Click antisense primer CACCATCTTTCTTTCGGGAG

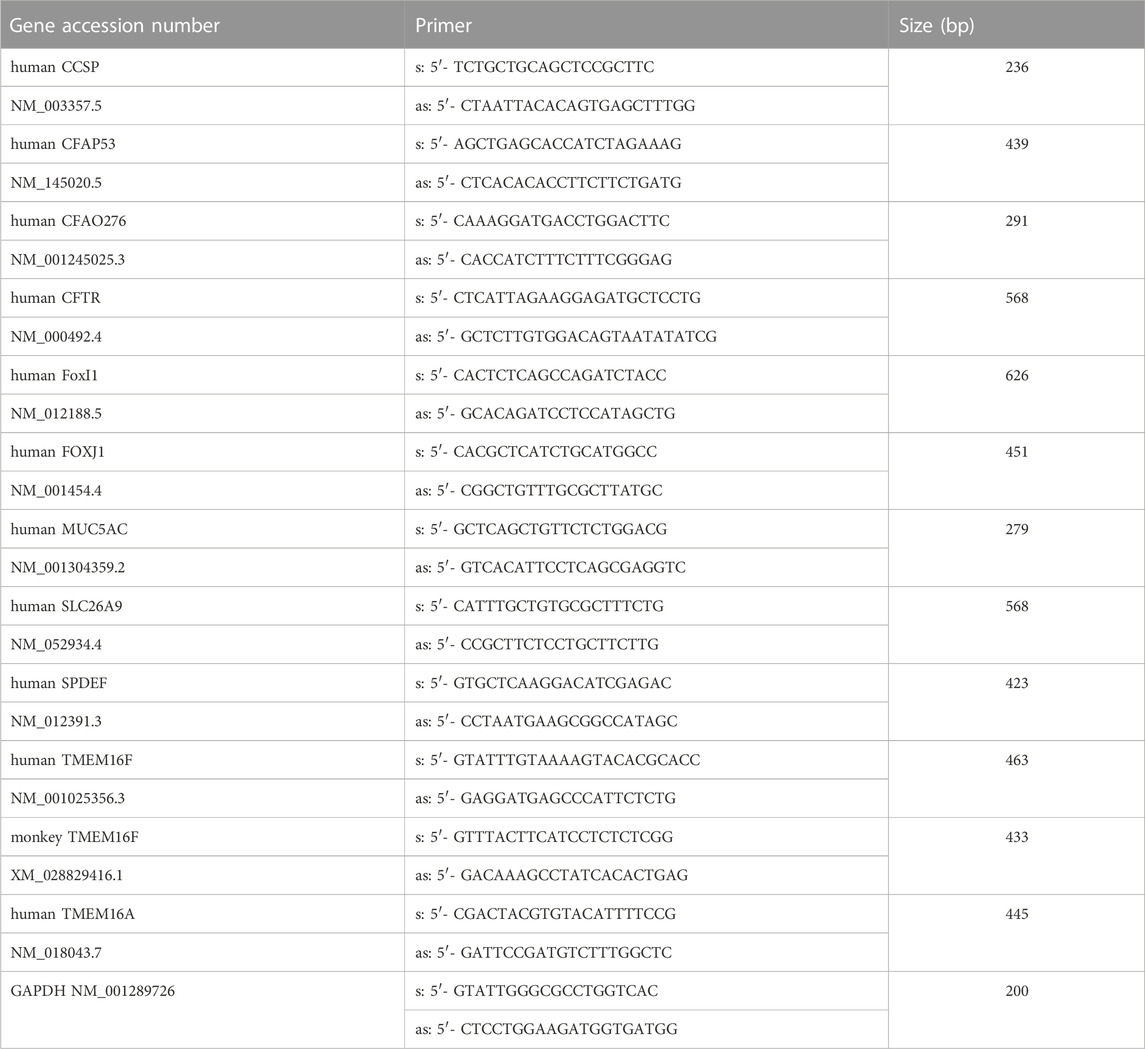tap(566, 260)
